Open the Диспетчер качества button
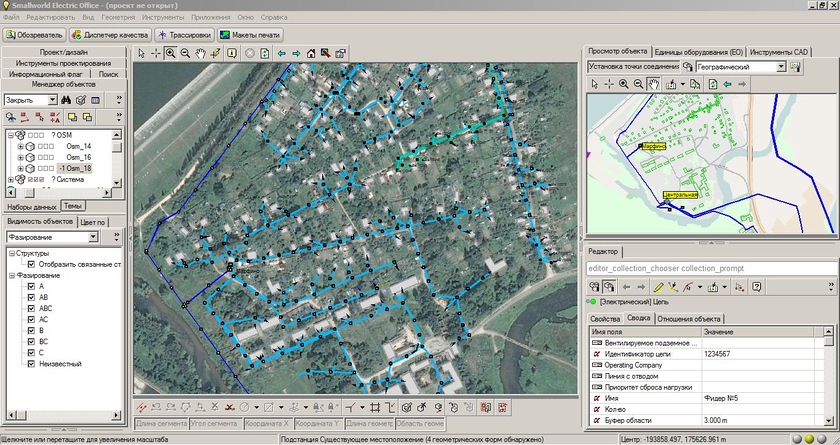 [110, 34]
